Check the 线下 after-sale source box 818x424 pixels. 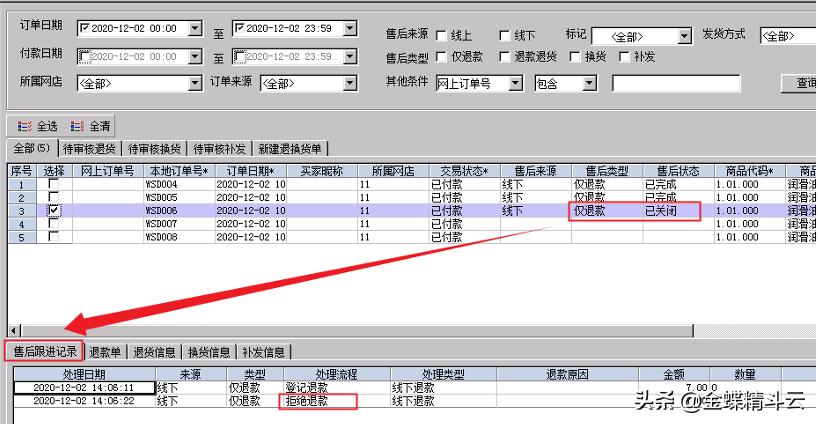(x=504, y=35)
